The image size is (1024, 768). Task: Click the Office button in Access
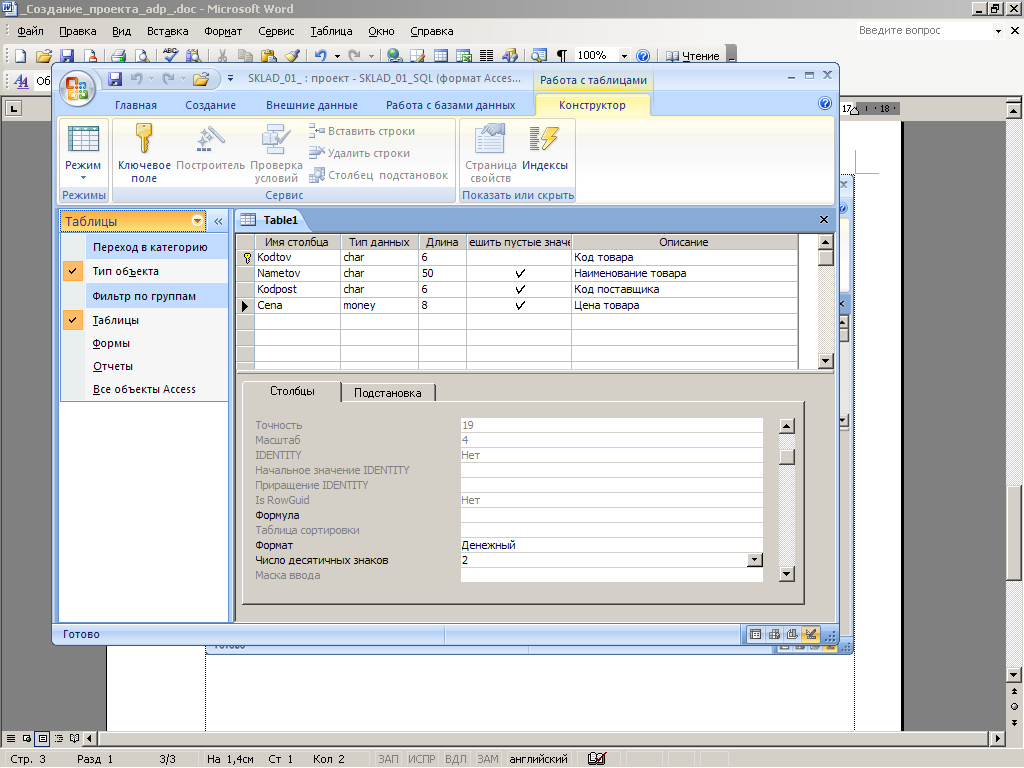77,89
